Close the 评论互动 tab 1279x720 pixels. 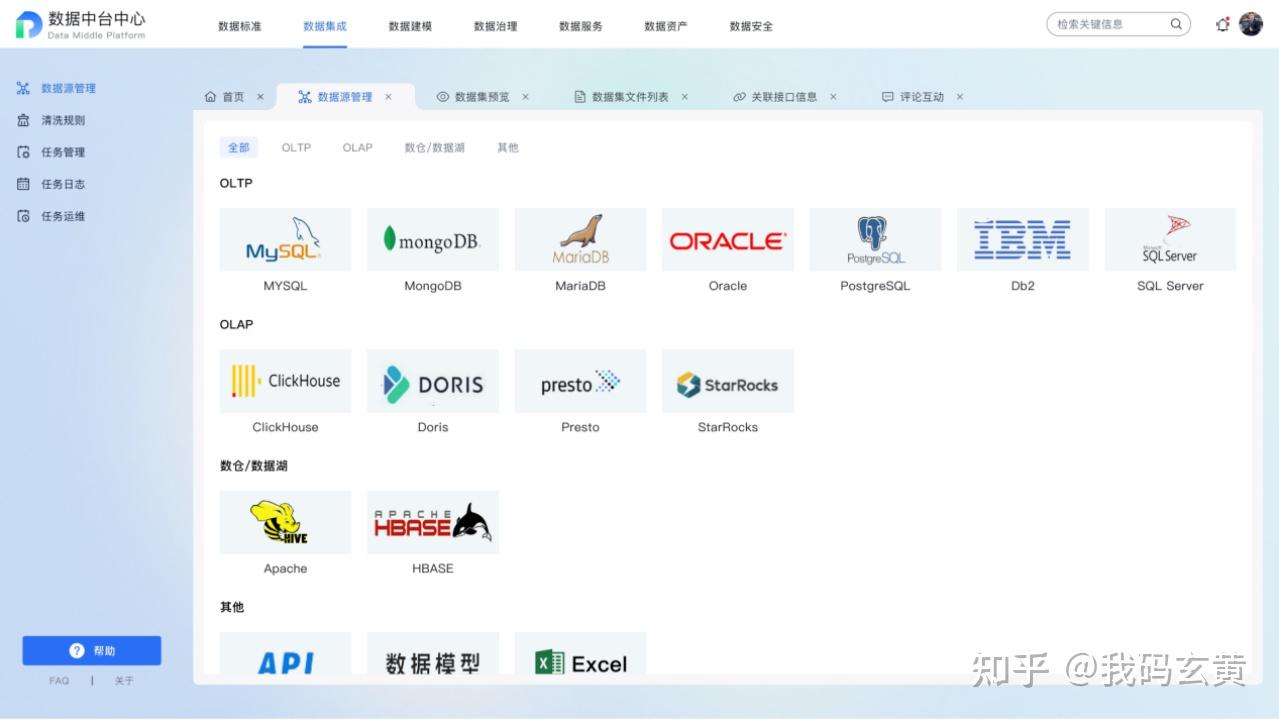click(x=960, y=97)
